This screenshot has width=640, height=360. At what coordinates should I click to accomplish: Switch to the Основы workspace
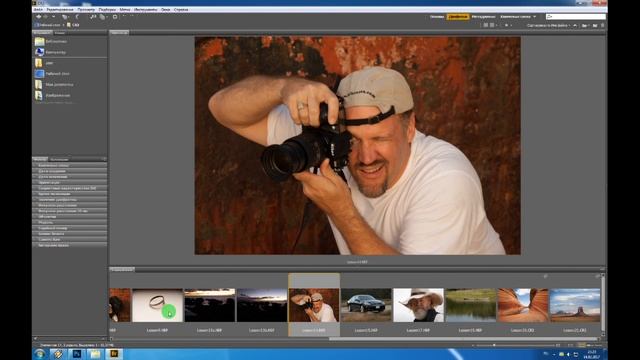point(437,17)
